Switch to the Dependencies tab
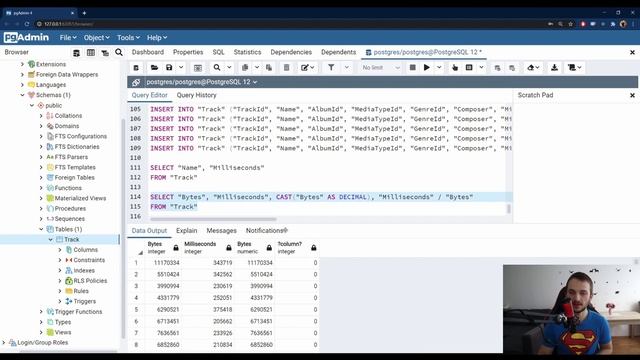Image resolution: width=640 pixels, height=360 pixels. click(291, 52)
